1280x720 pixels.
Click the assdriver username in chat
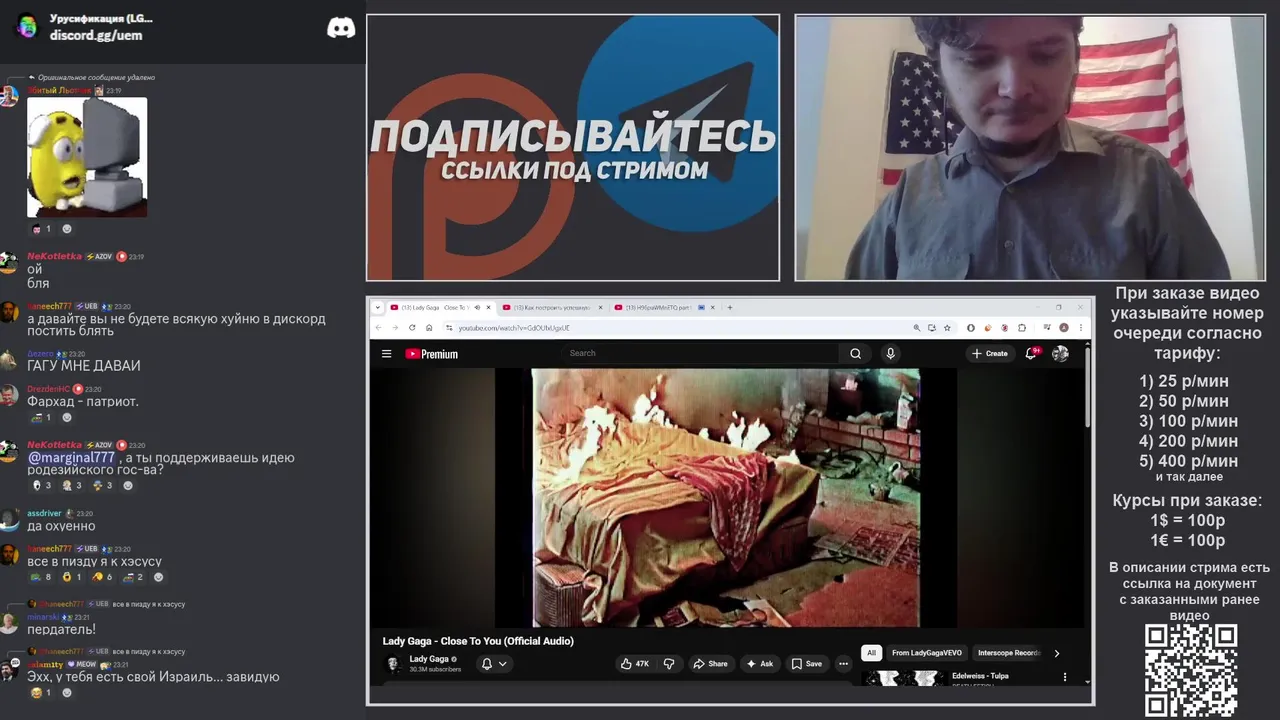pyautogui.click(x=44, y=513)
